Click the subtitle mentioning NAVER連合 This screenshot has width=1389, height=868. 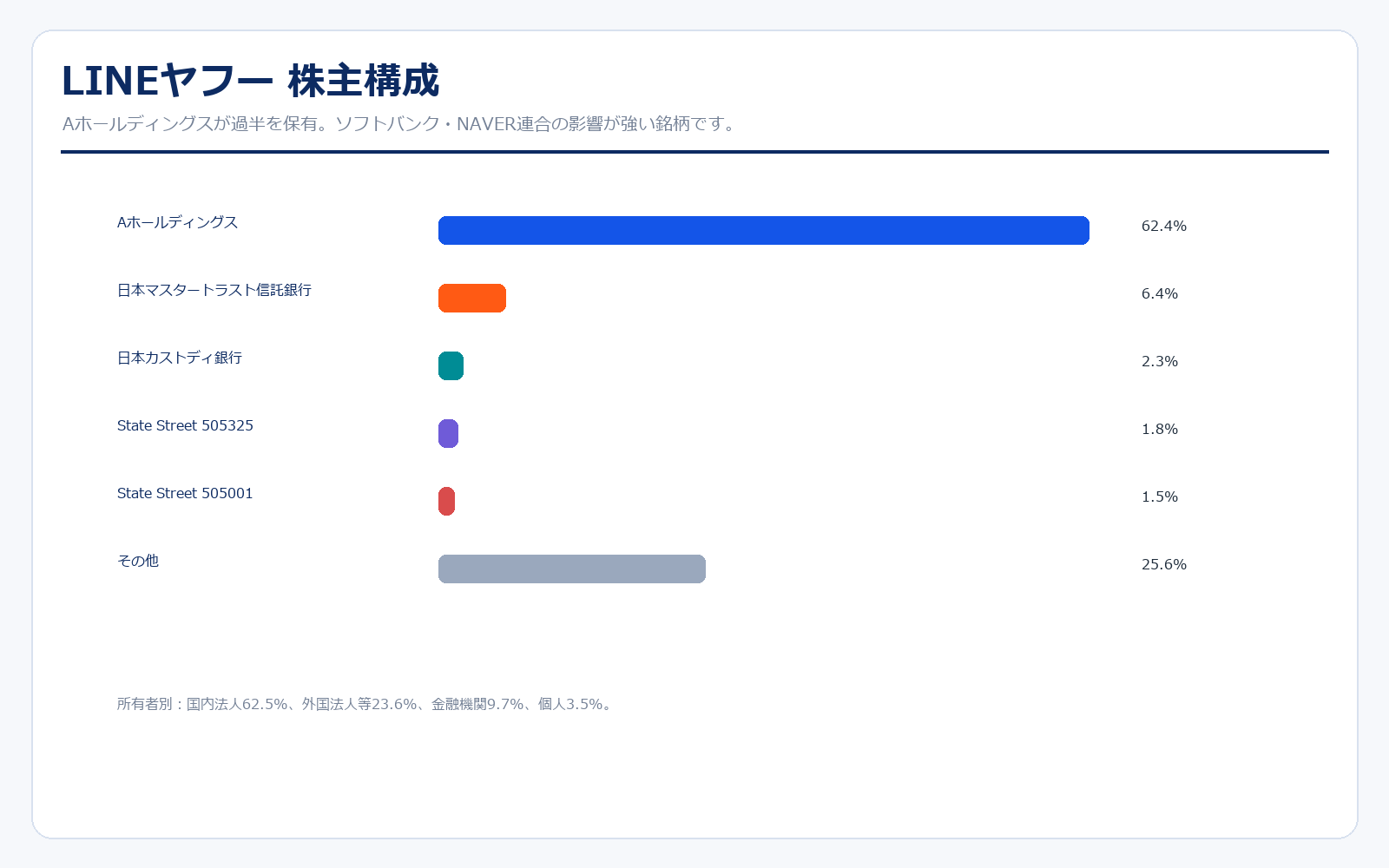click(x=400, y=123)
